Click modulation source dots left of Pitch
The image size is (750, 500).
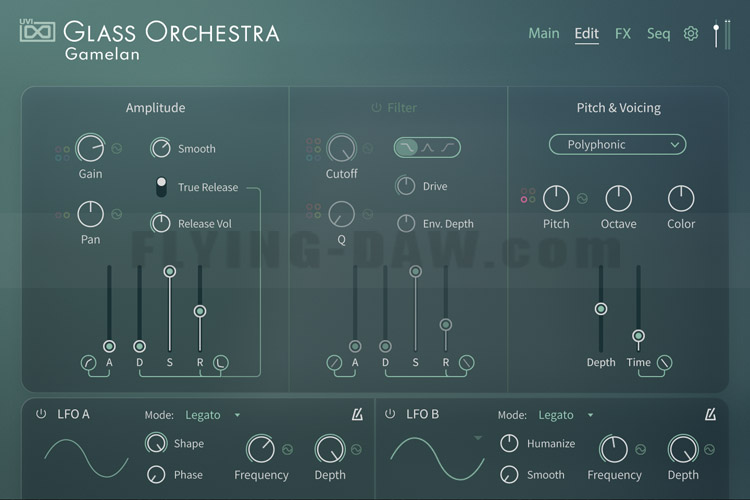tap(528, 195)
